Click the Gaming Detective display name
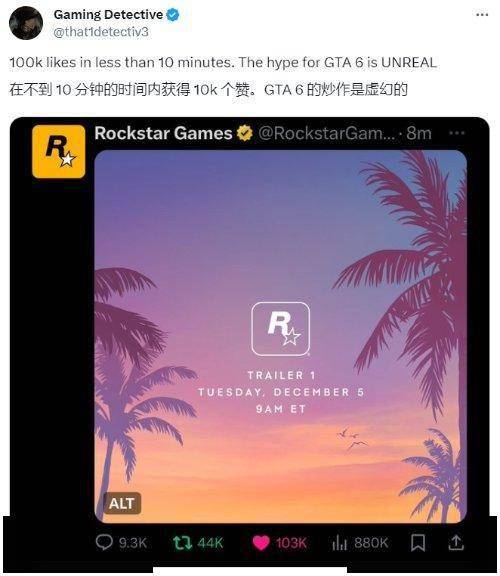The image size is (500, 576). (108, 15)
